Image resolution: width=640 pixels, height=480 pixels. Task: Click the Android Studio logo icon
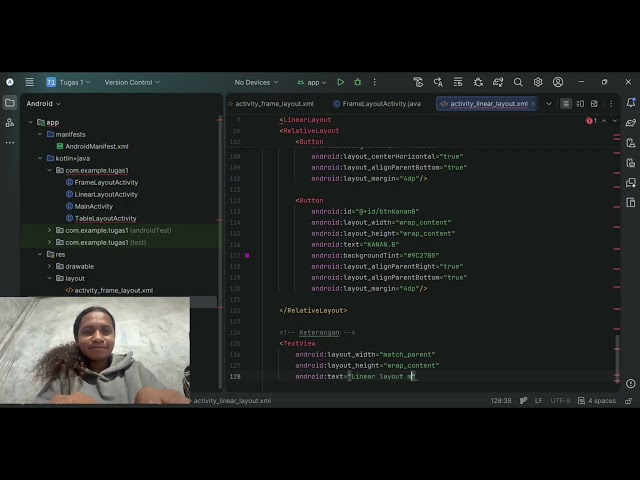[x=10, y=82]
